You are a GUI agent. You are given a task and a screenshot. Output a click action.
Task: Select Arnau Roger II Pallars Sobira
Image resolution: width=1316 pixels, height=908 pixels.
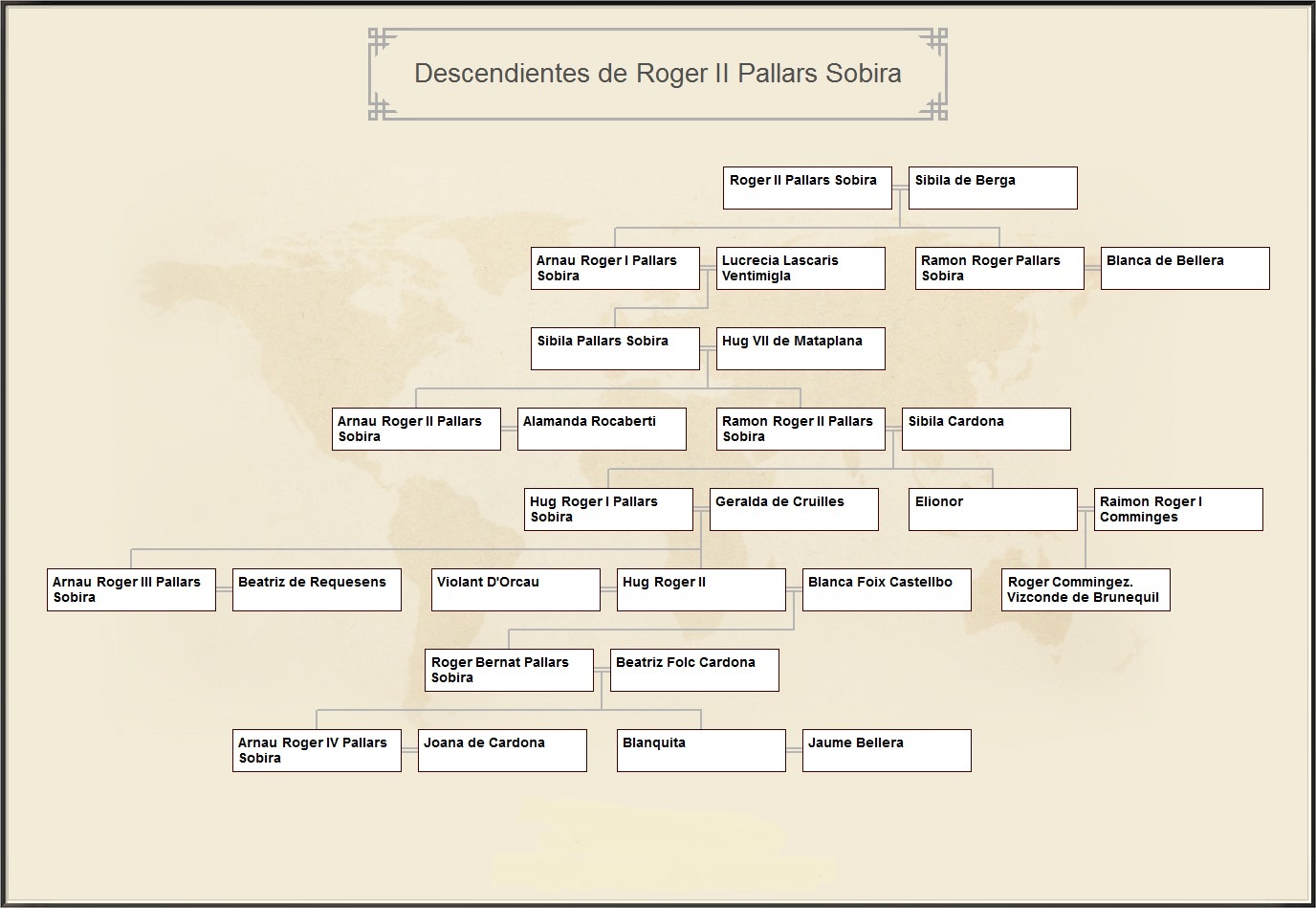click(416, 429)
